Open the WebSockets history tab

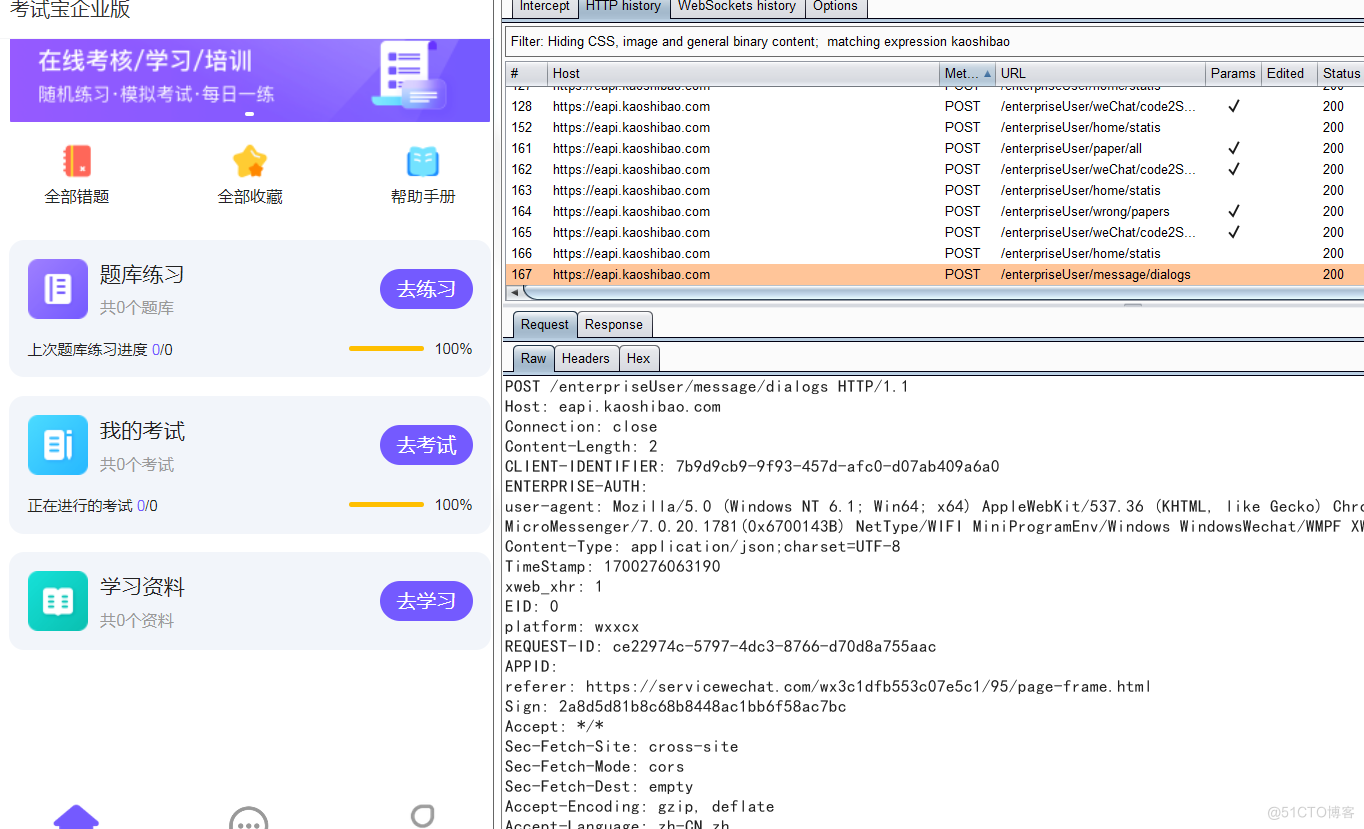(x=737, y=7)
